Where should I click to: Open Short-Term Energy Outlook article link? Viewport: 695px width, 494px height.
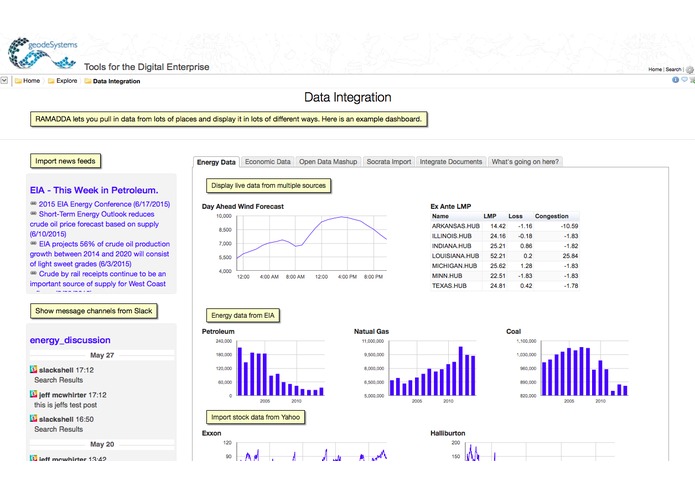pyautogui.click(x=94, y=224)
